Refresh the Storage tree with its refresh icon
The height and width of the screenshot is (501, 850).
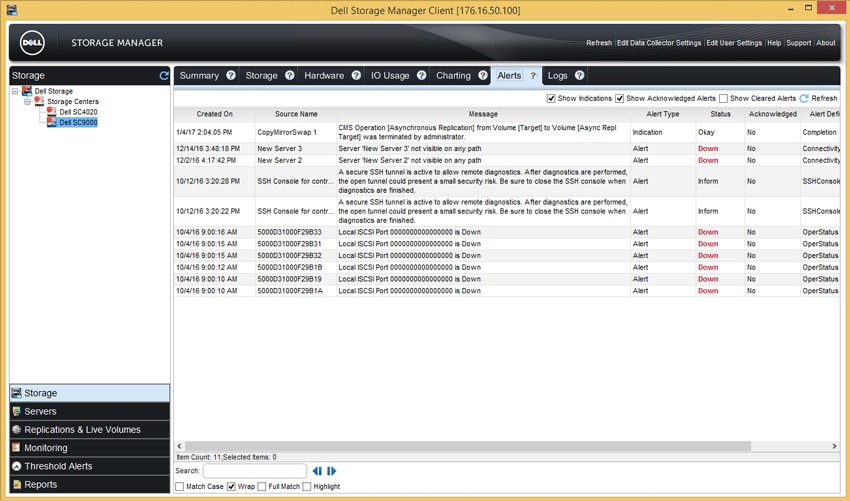click(x=164, y=76)
